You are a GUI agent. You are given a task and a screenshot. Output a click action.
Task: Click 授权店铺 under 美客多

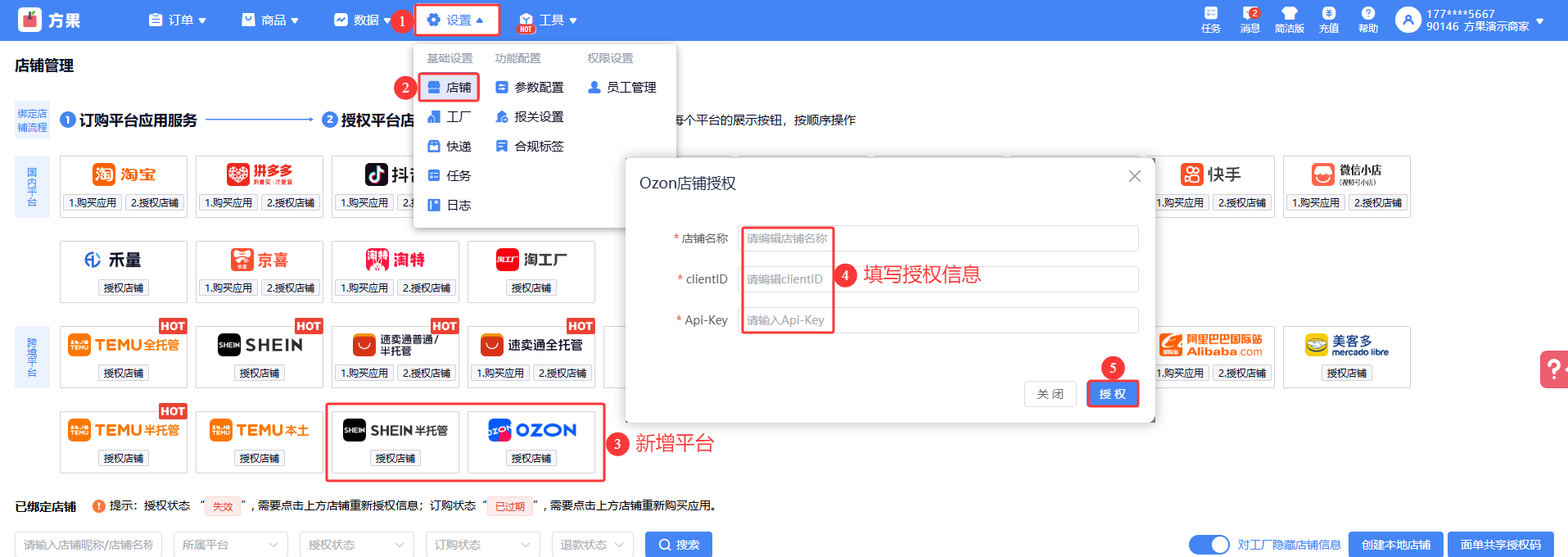point(1347,373)
